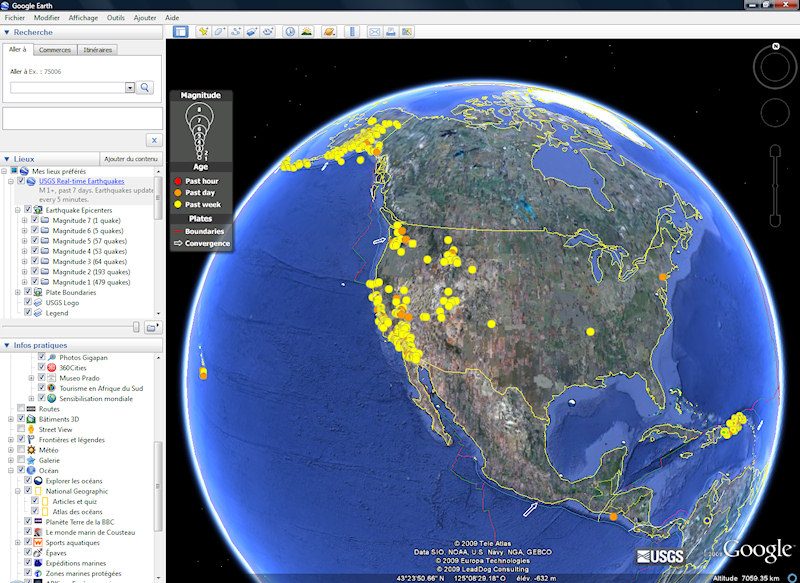Open the search box dropdown arrow
This screenshot has height=583, width=800.
(130, 88)
